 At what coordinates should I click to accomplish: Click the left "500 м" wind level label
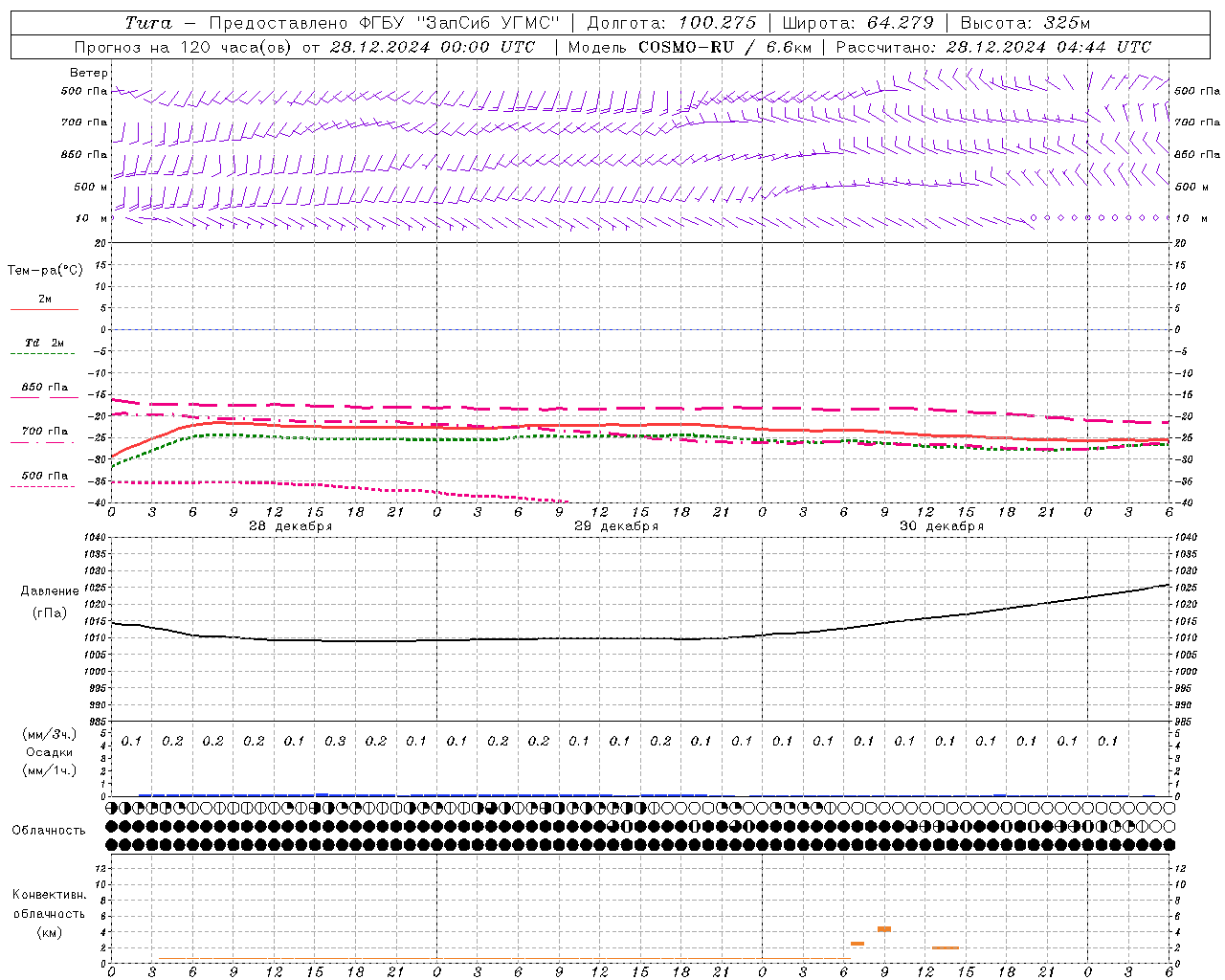[x=91, y=187]
